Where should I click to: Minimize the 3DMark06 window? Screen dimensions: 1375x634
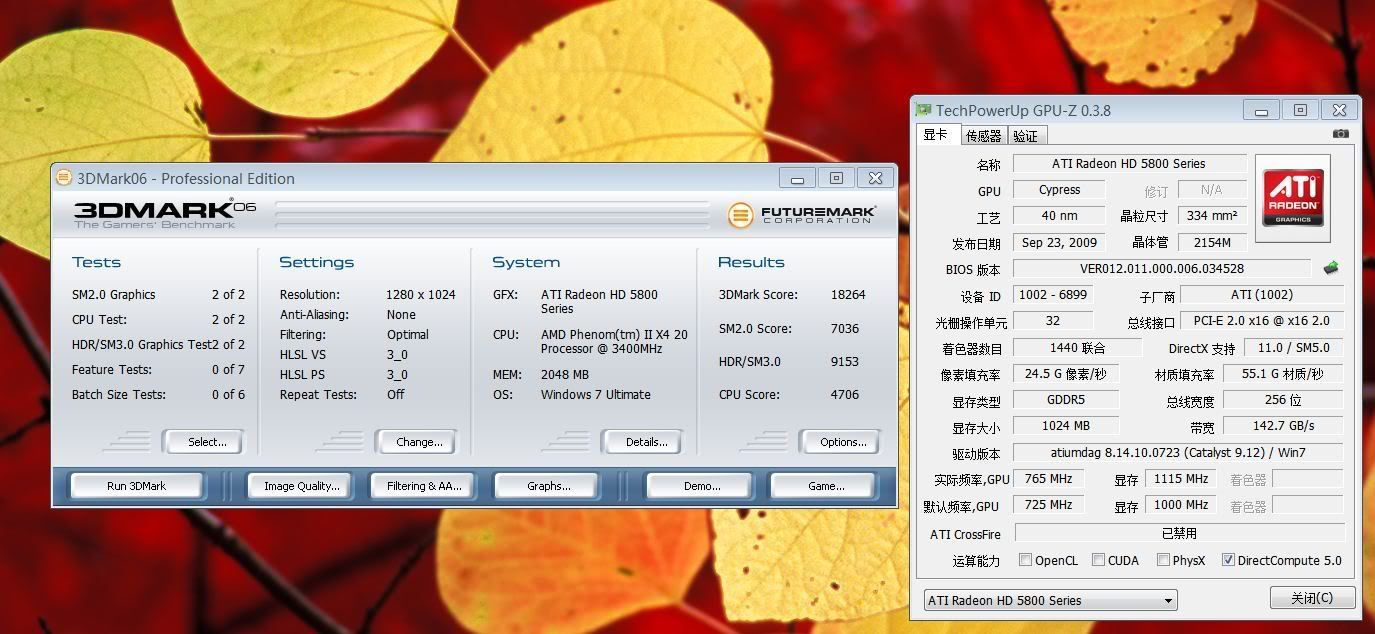pos(798,178)
